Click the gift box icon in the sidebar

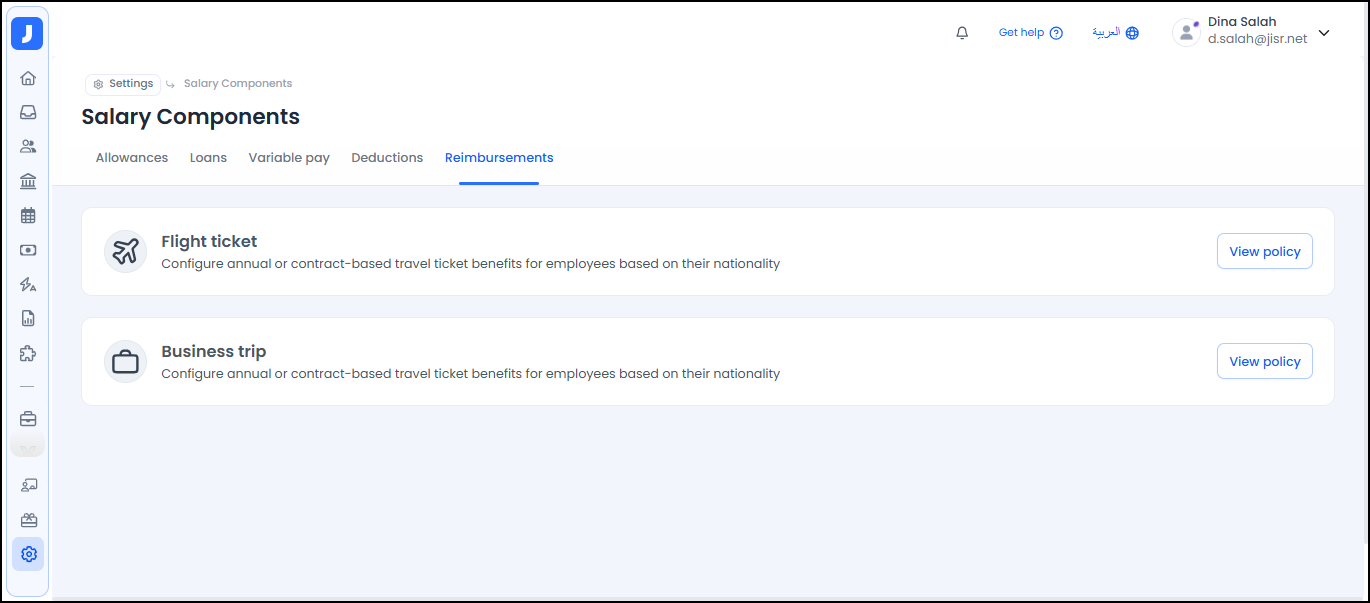(x=28, y=520)
